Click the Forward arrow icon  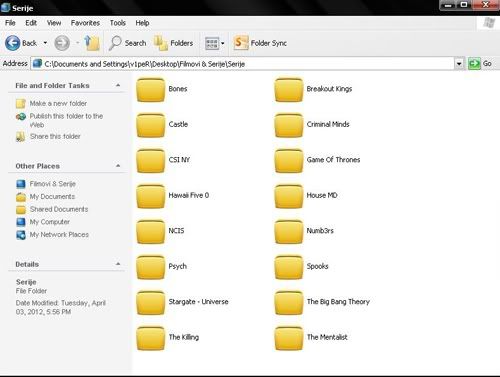(62, 43)
